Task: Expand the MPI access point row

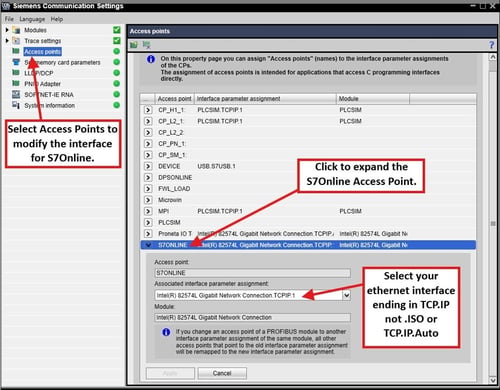Action: point(148,211)
